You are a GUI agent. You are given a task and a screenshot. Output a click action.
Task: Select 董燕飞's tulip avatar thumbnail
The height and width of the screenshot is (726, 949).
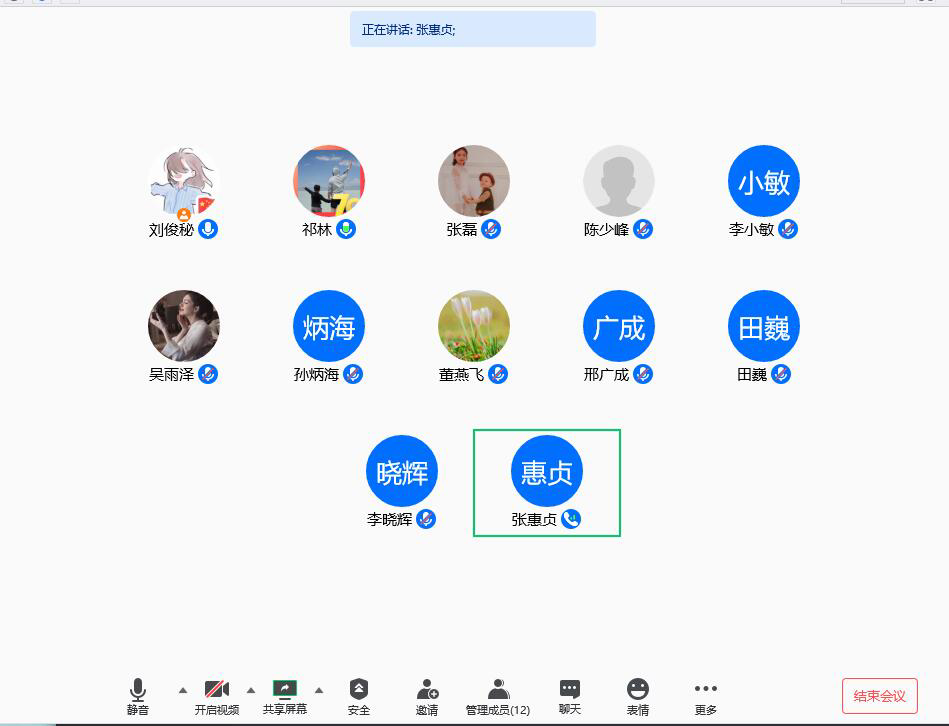pos(474,326)
